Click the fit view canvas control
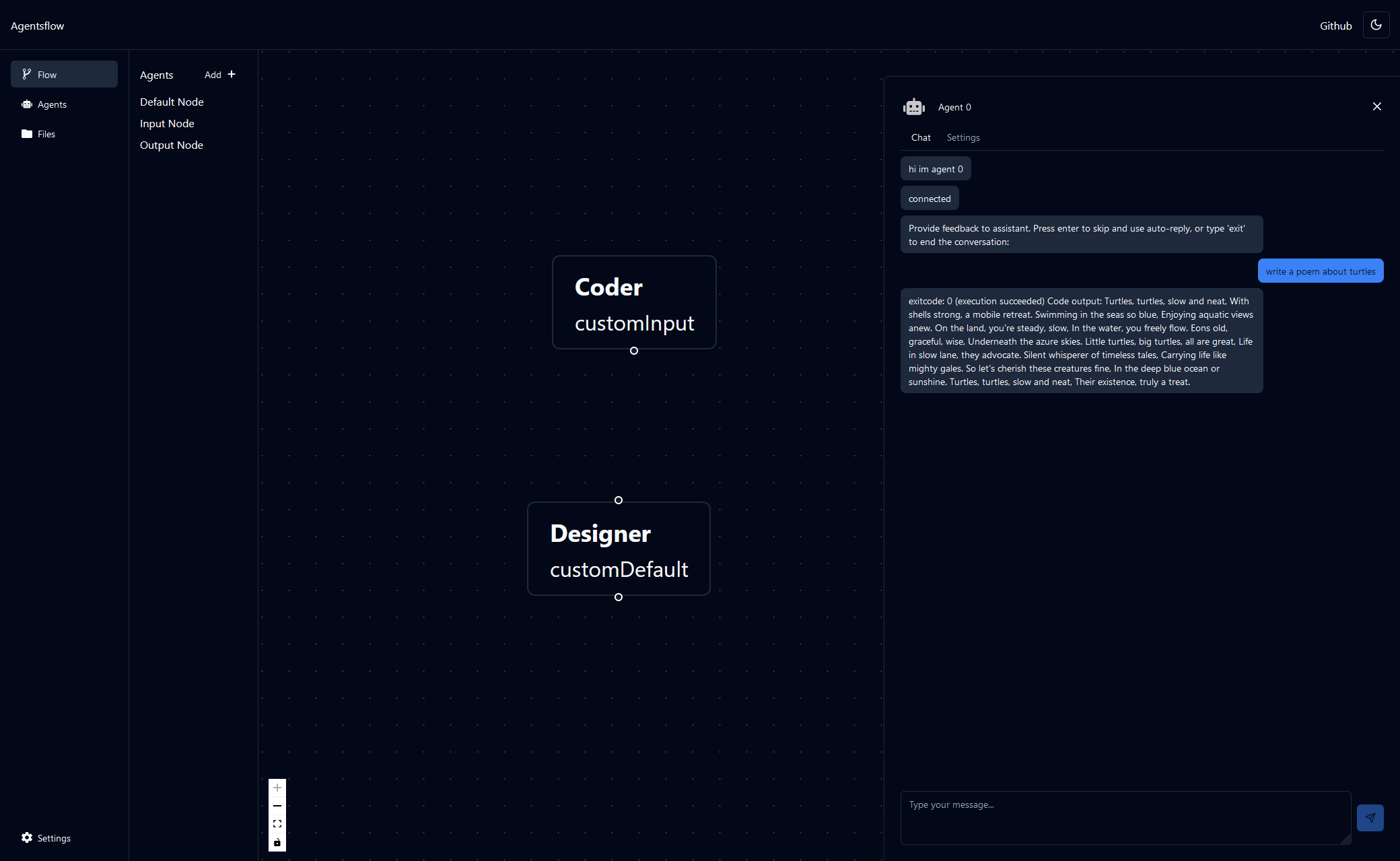Screen dimensions: 1400x861 point(277,824)
